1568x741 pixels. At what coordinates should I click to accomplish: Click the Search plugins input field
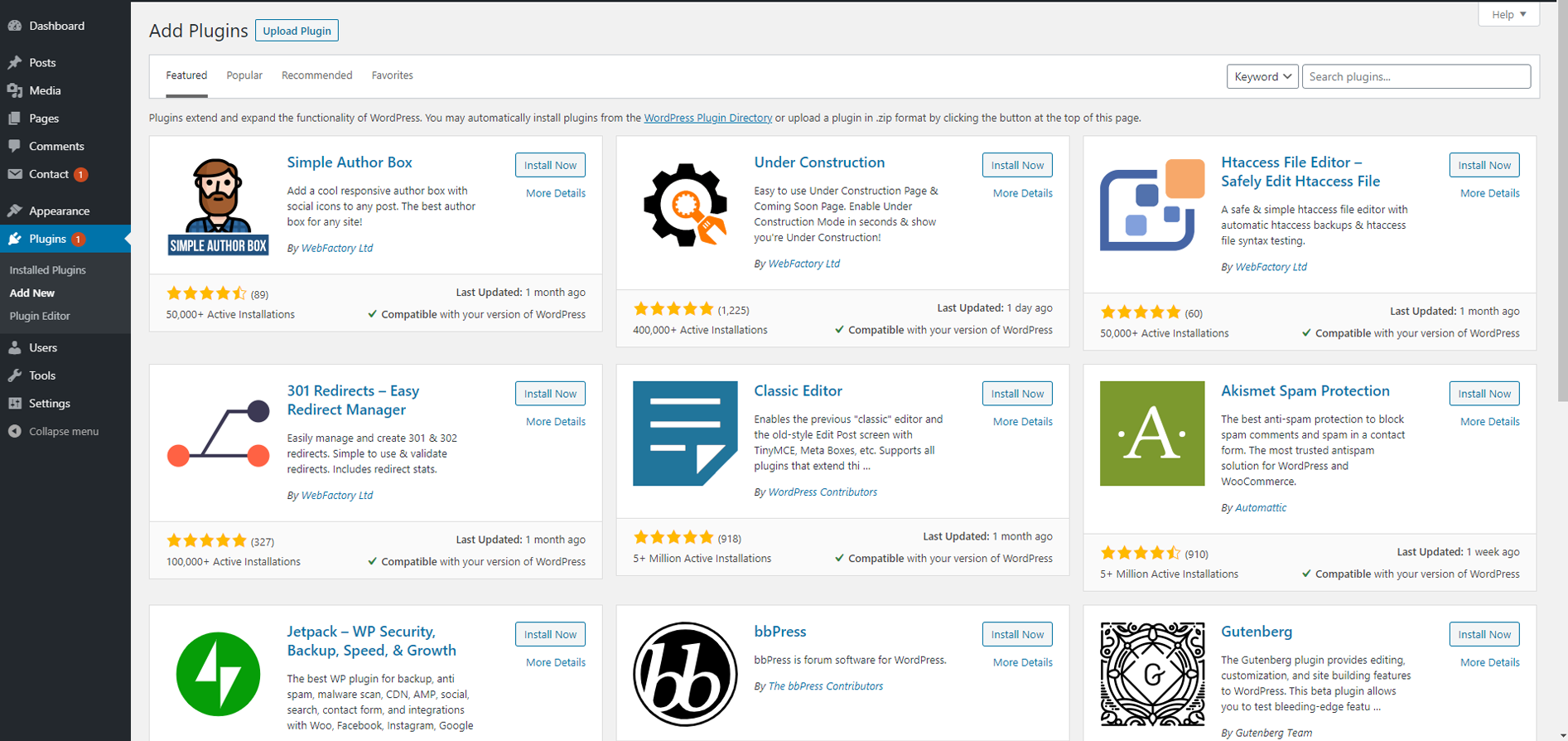(1416, 76)
